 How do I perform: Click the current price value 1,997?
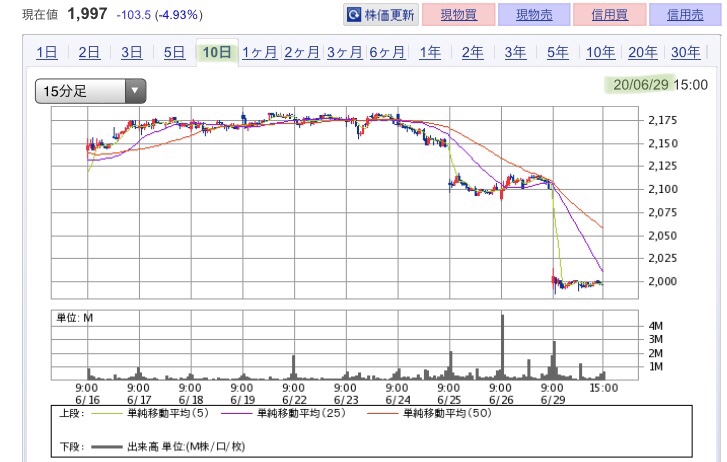tap(87, 13)
